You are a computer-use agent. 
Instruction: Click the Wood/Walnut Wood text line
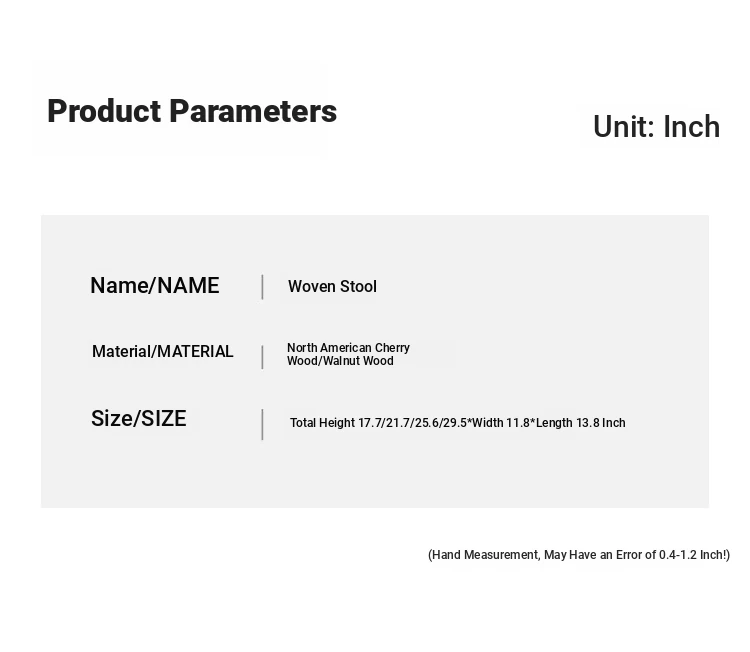tap(340, 361)
